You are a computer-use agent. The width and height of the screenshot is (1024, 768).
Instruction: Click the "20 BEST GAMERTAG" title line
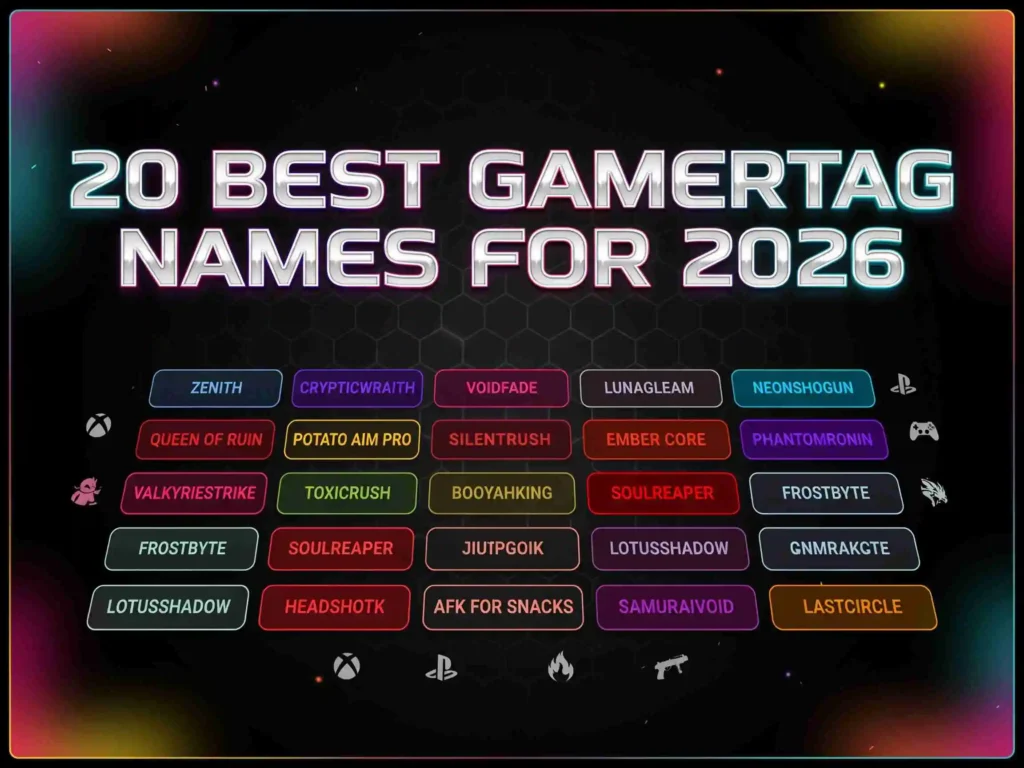[512, 180]
